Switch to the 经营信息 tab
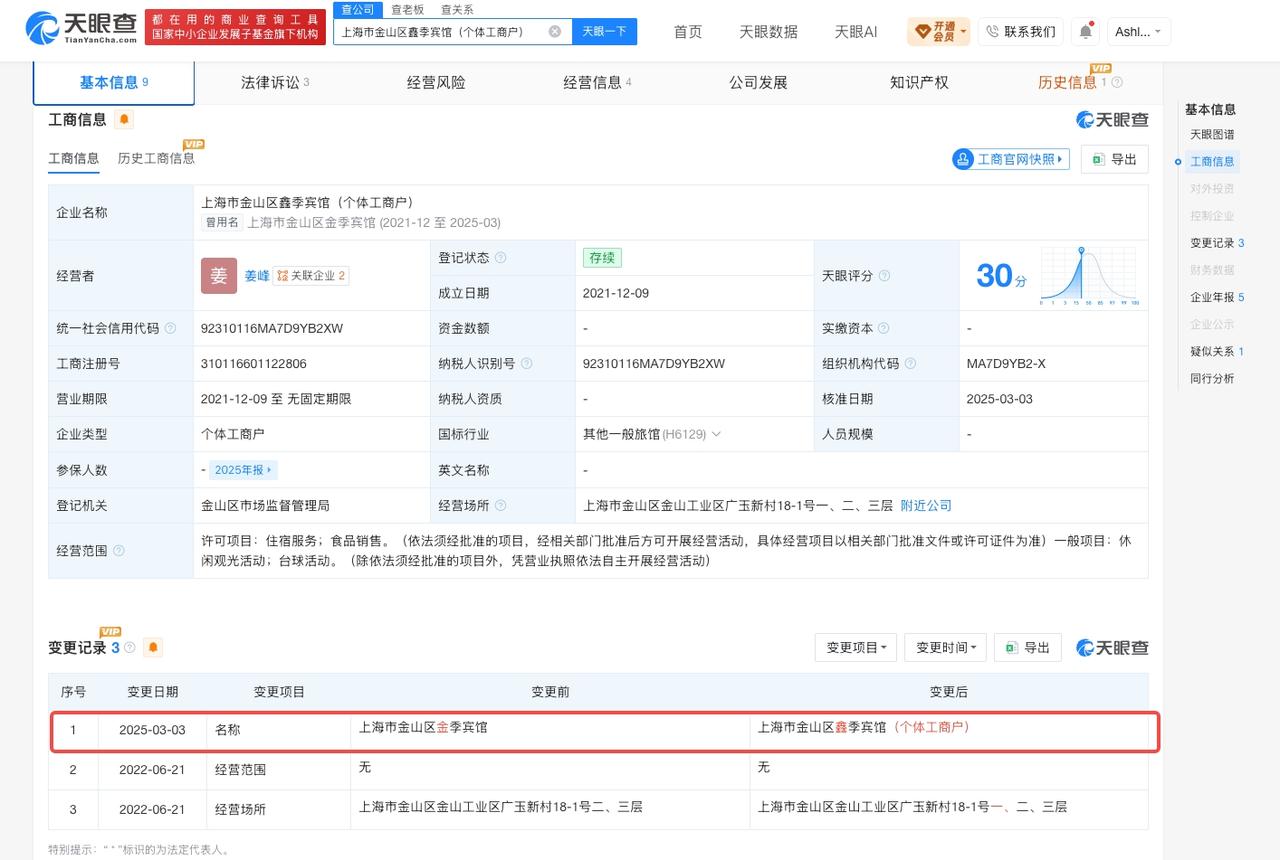This screenshot has width=1280, height=860. [x=597, y=82]
